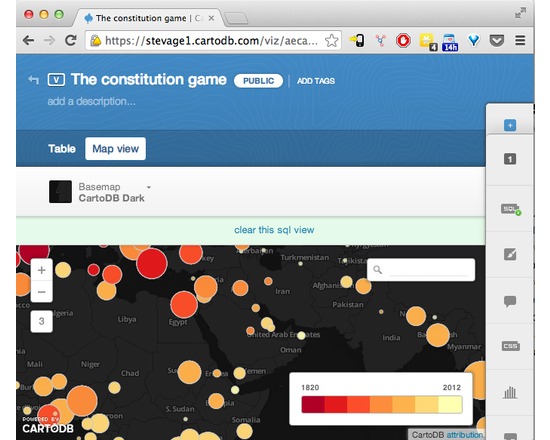Viewport: 550px width, 440px height.
Task: Click the Pocket extension icon
Action: [x=497, y=41]
